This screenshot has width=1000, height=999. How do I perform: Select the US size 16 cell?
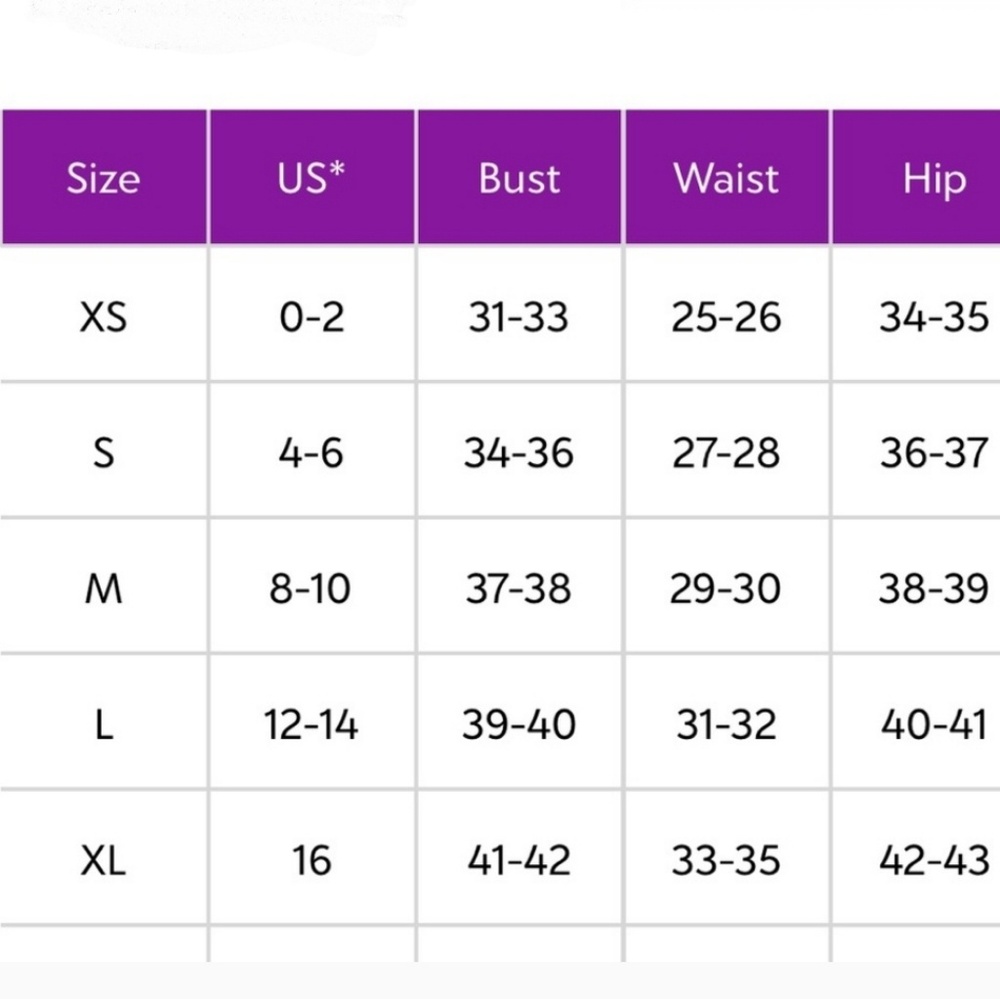click(x=312, y=860)
